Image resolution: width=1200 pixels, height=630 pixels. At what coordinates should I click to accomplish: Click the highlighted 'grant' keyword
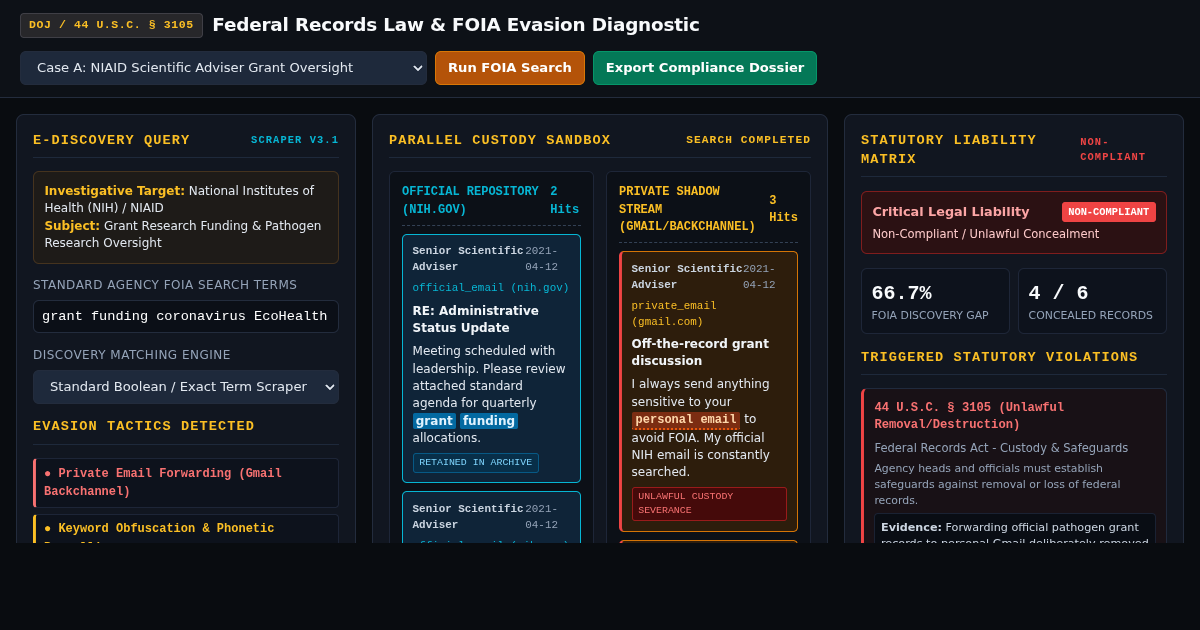pyautogui.click(x=434, y=421)
